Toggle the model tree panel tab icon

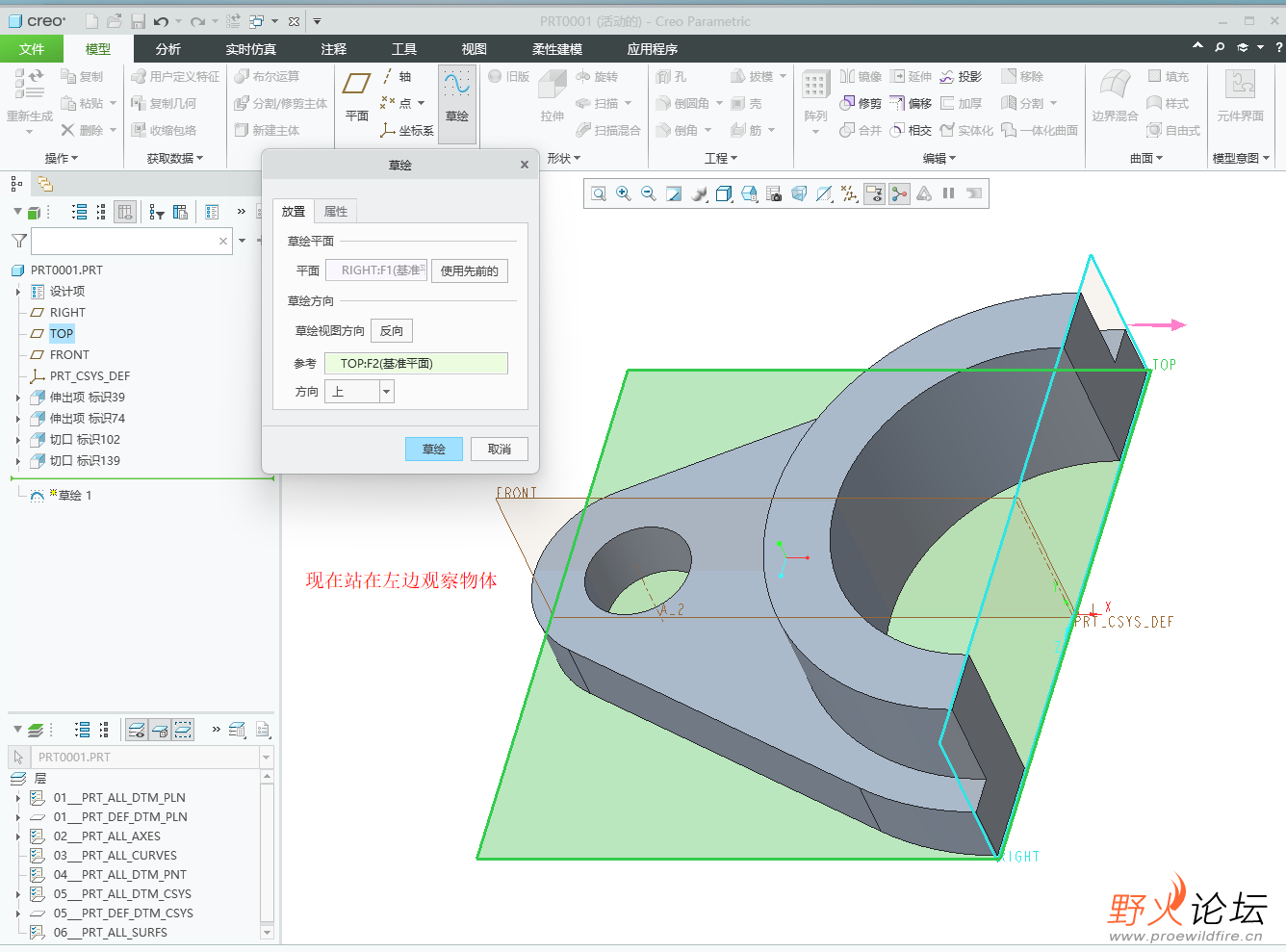16,184
